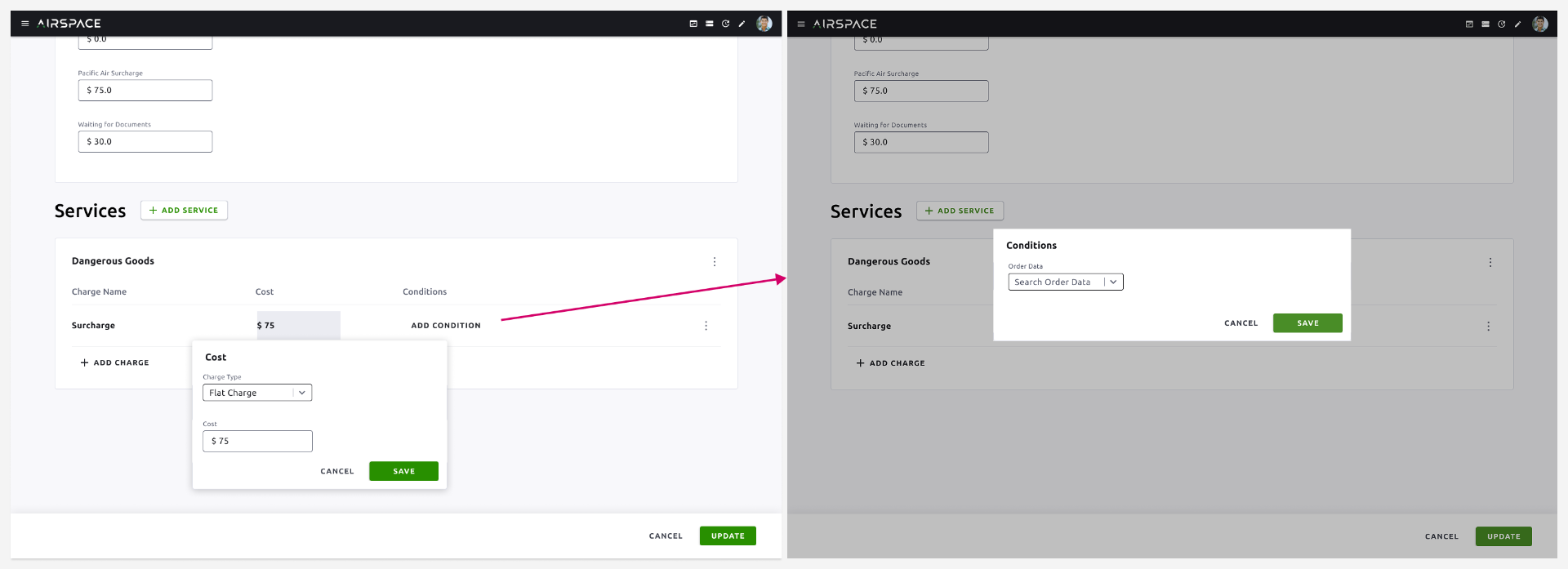Screen dimensions: 1568x569
Task: Click Pacific Air Surcharge field, left screen
Action: tap(145, 91)
